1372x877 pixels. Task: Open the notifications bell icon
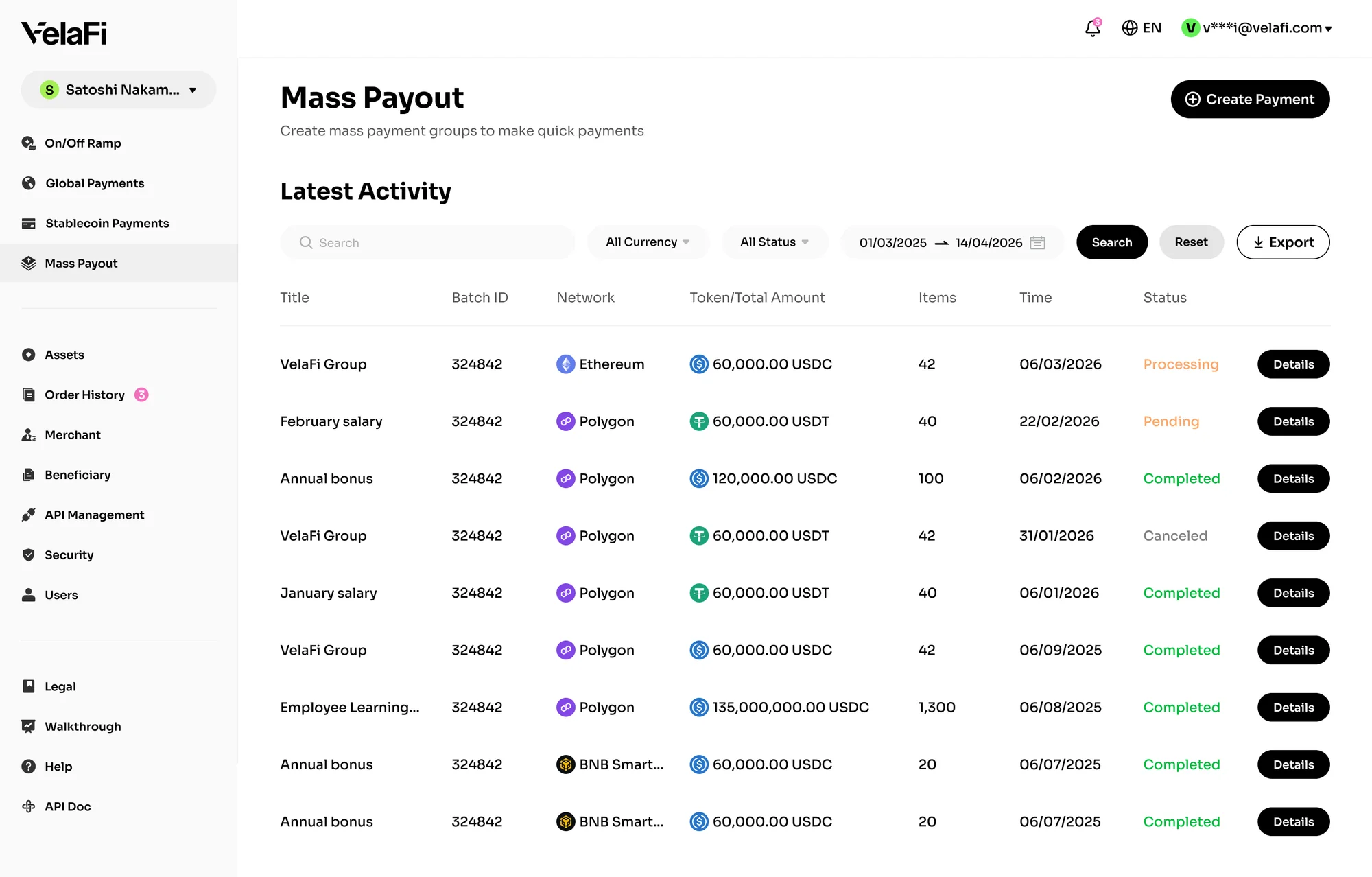pyautogui.click(x=1092, y=28)
